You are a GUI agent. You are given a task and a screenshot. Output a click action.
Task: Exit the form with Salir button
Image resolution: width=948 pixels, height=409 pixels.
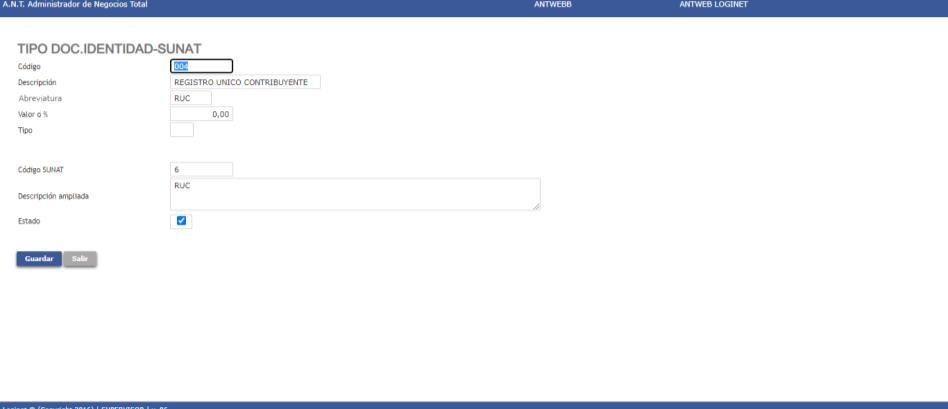click(x=80, y=259)
